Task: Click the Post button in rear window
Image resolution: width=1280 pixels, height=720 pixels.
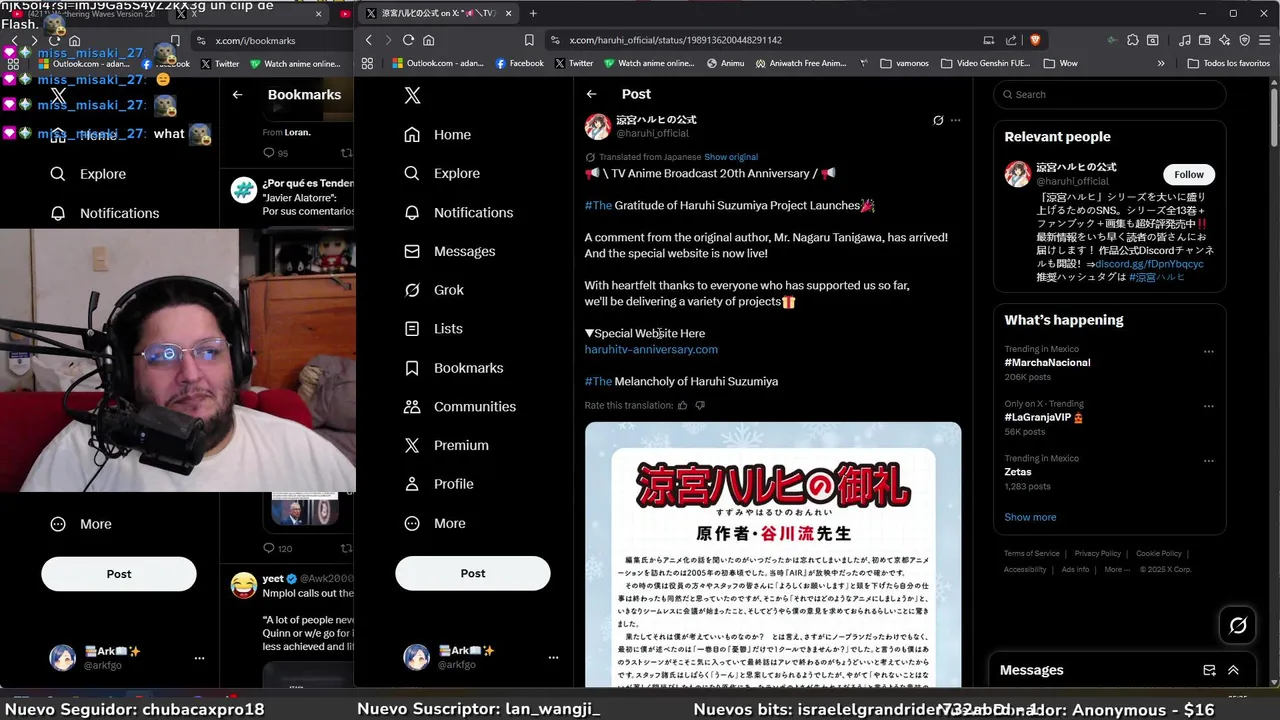Action: point(119,574)
